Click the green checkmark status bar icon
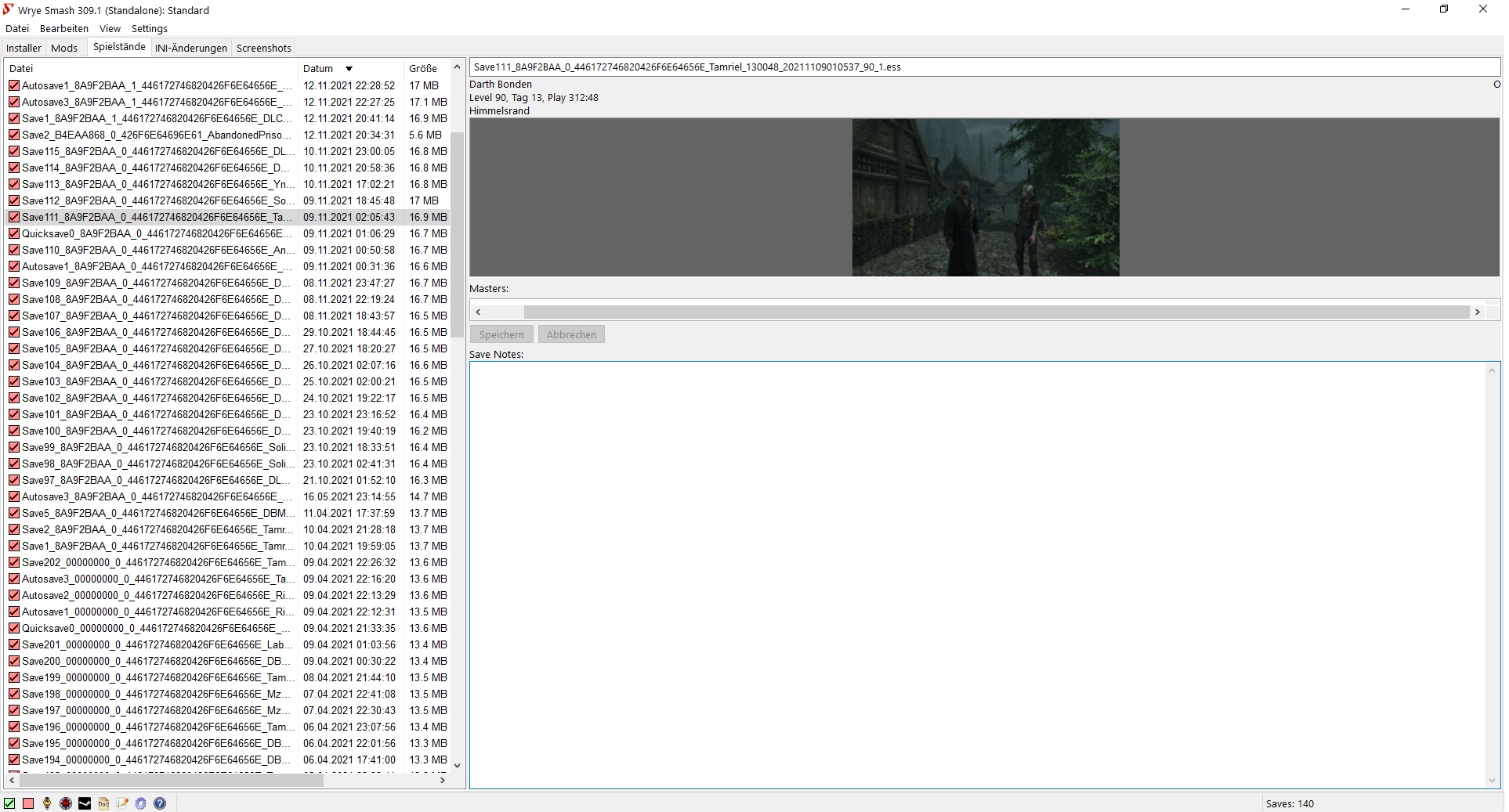 tap(9, 803)
